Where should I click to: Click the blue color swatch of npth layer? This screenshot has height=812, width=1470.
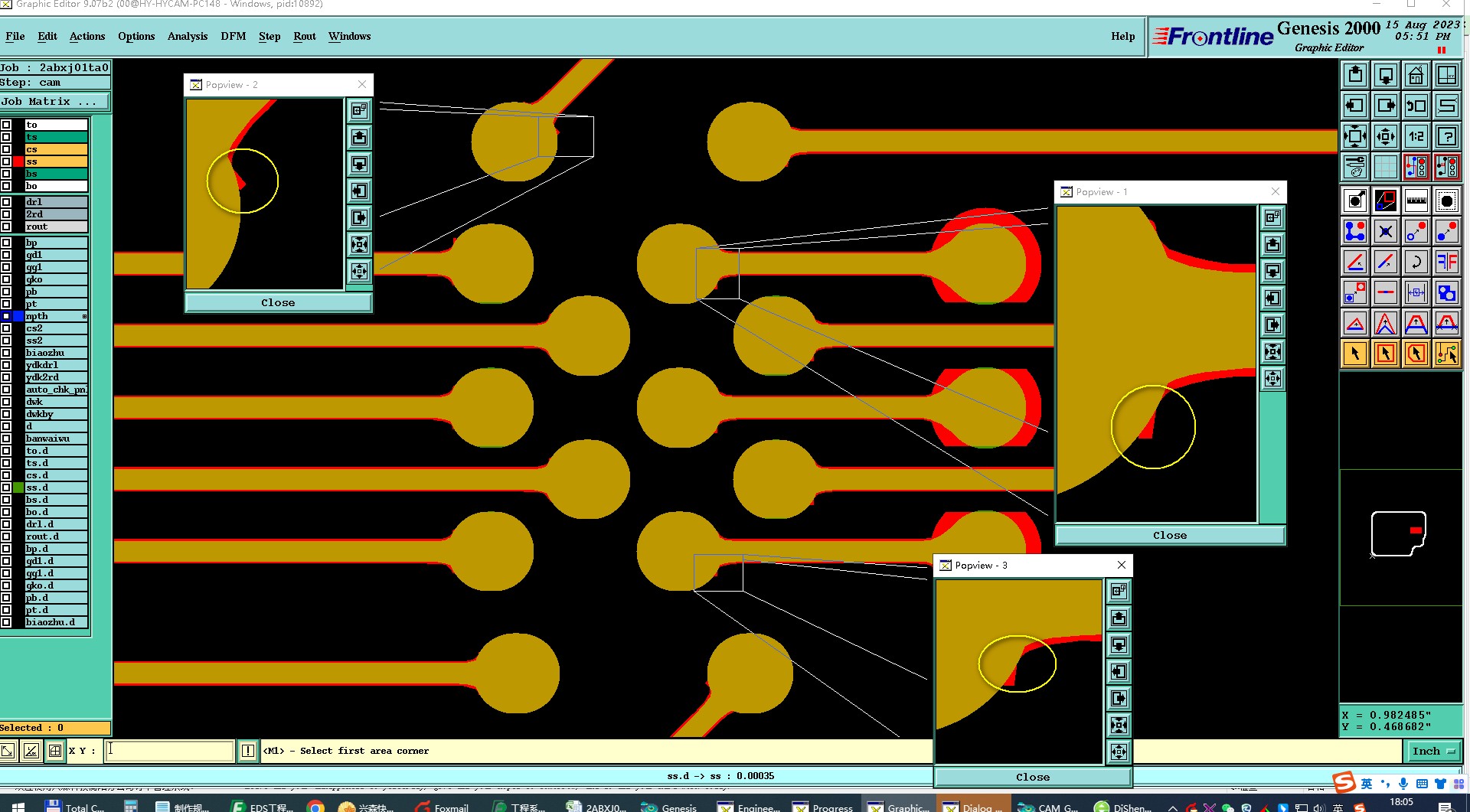pyautogui.click(x=18, y=316)
